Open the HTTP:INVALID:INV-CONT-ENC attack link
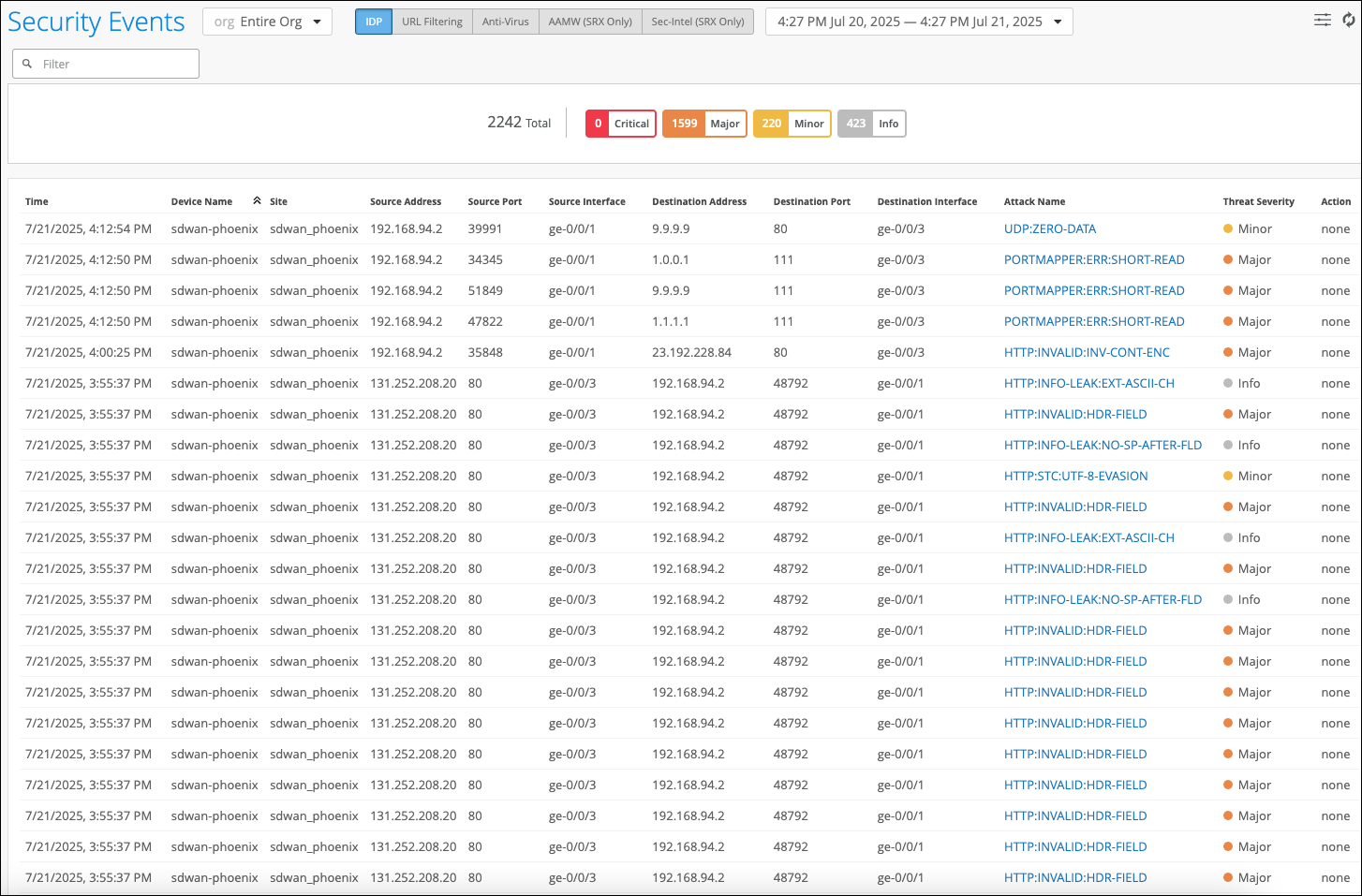 point(1087,352)
